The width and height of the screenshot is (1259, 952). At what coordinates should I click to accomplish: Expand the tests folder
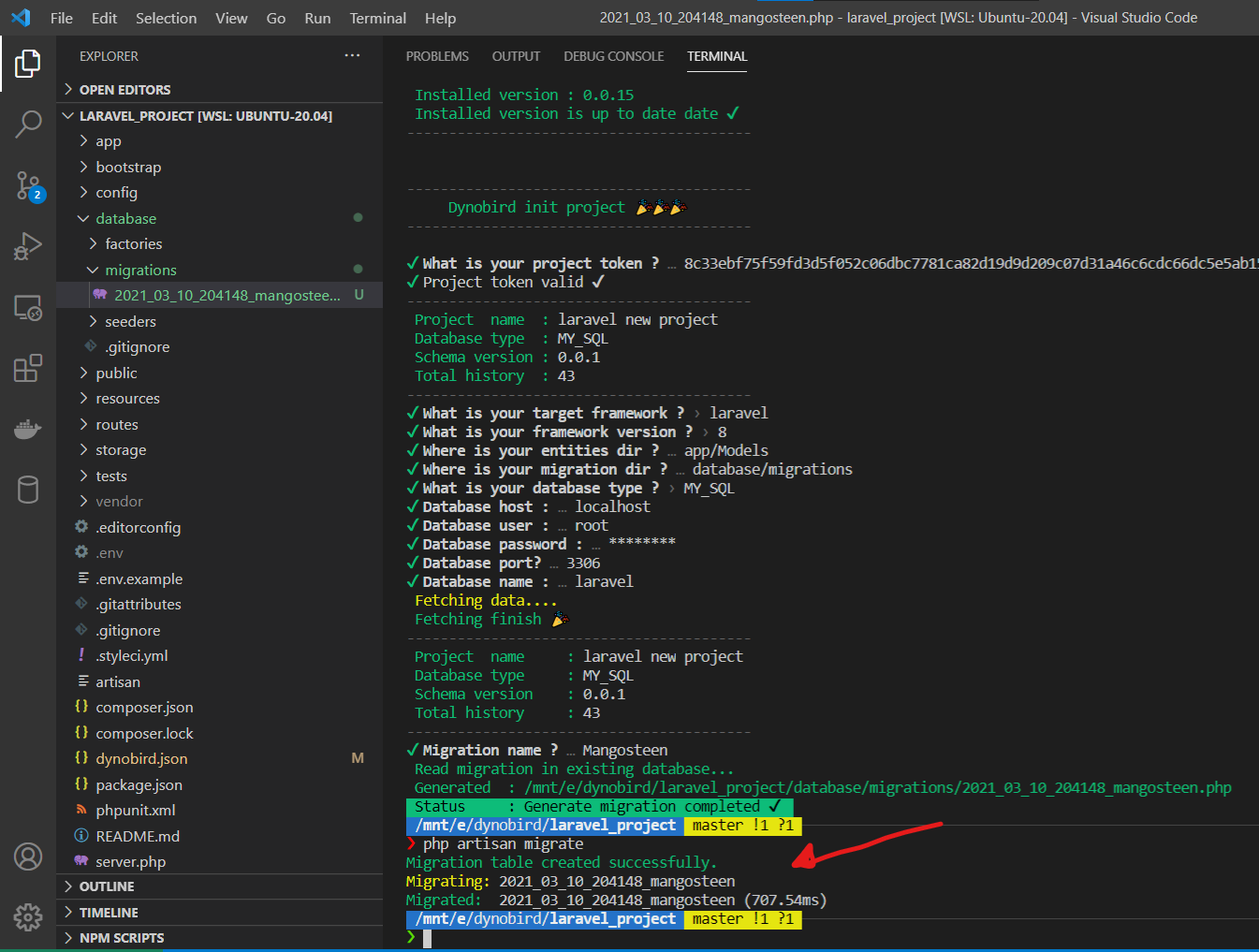click(219, 476)
